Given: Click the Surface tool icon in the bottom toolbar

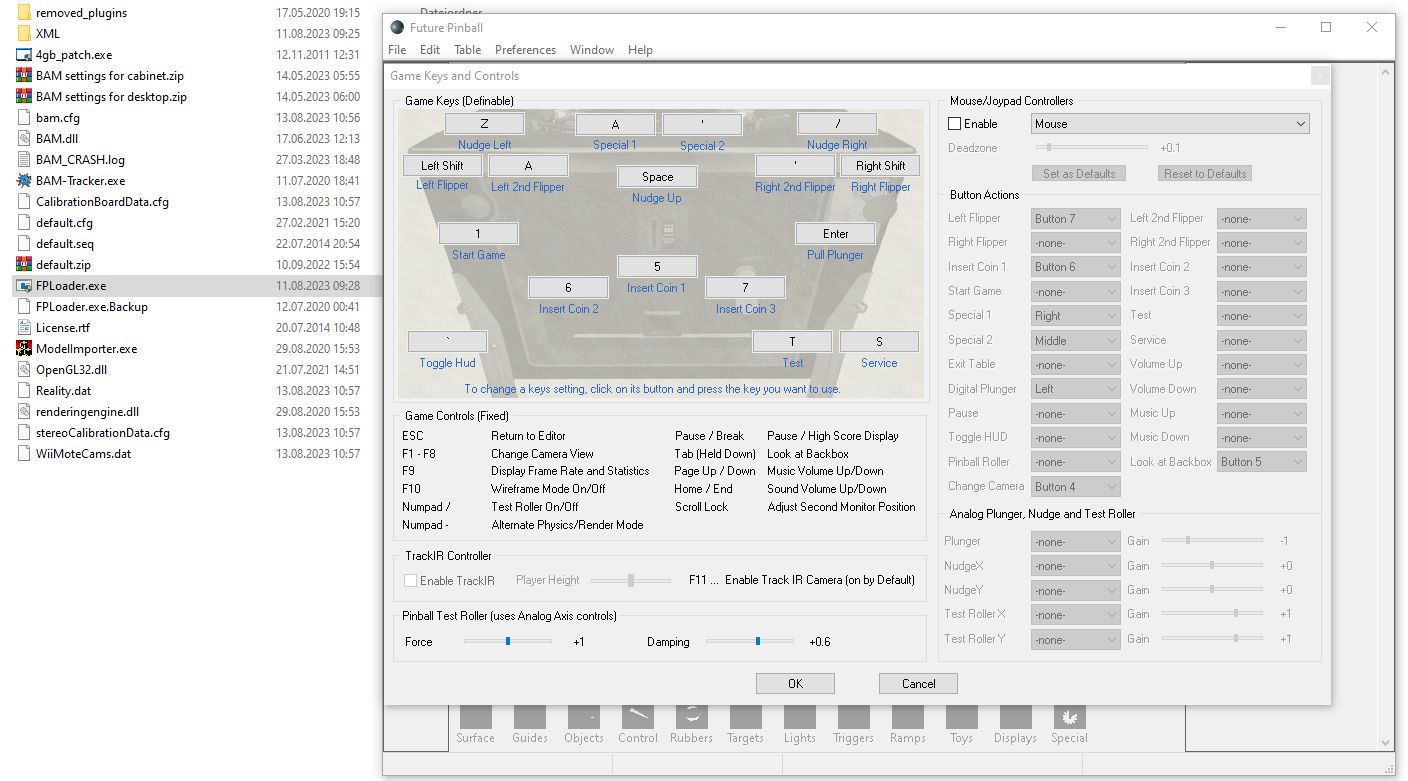Looking at the screenshot, I should 476,716.
